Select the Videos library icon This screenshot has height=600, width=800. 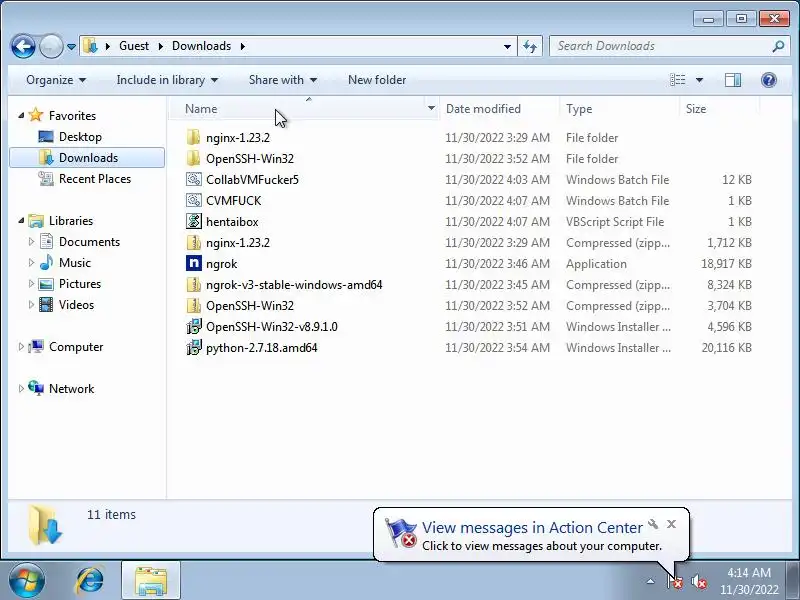point(46,305)
